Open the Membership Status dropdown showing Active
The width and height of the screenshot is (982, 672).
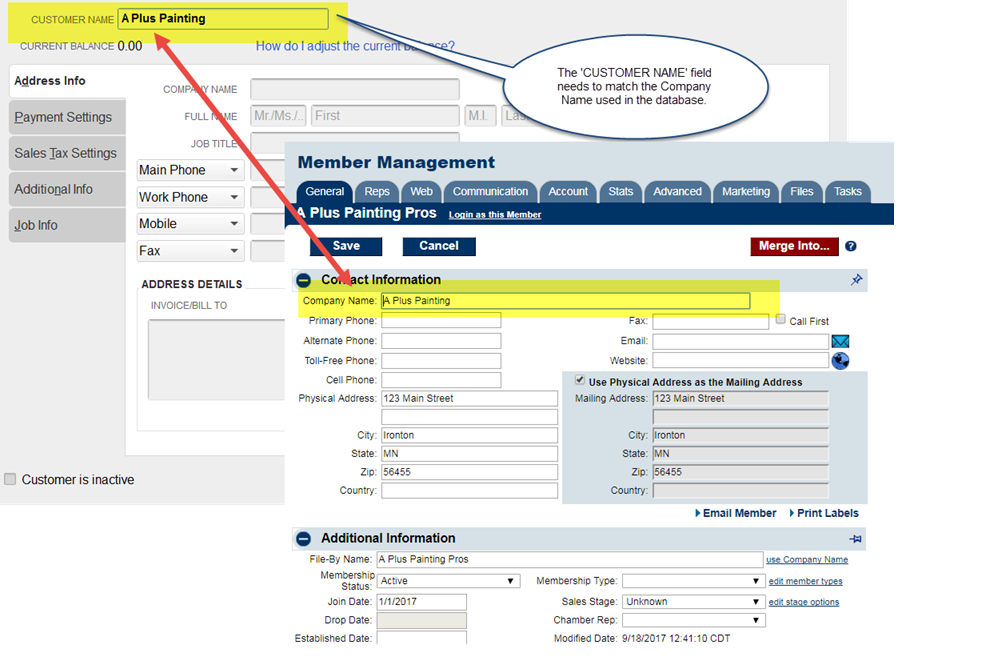449,580
